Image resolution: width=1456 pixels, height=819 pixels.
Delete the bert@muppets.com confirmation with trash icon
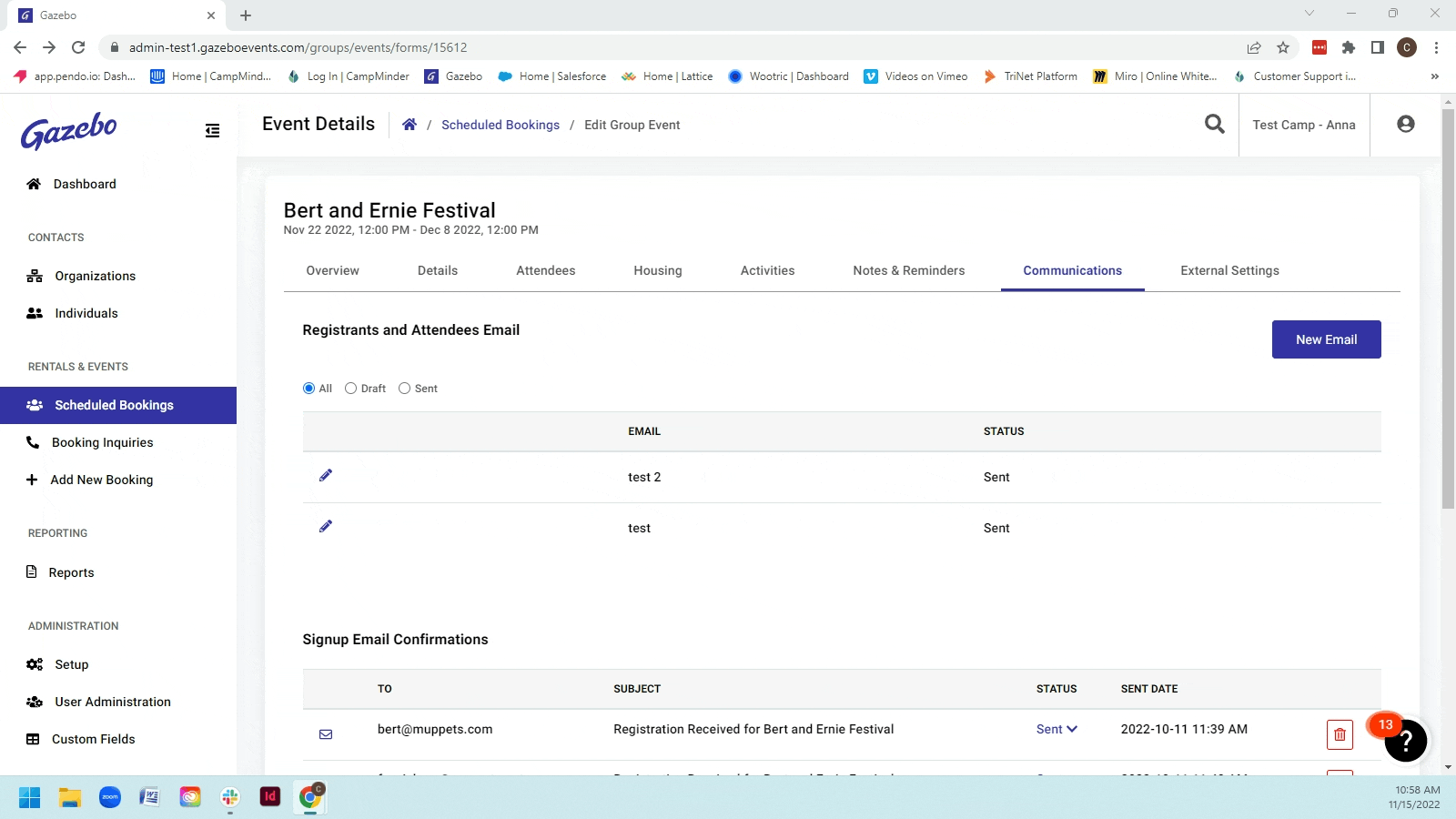click(1339, 734)
